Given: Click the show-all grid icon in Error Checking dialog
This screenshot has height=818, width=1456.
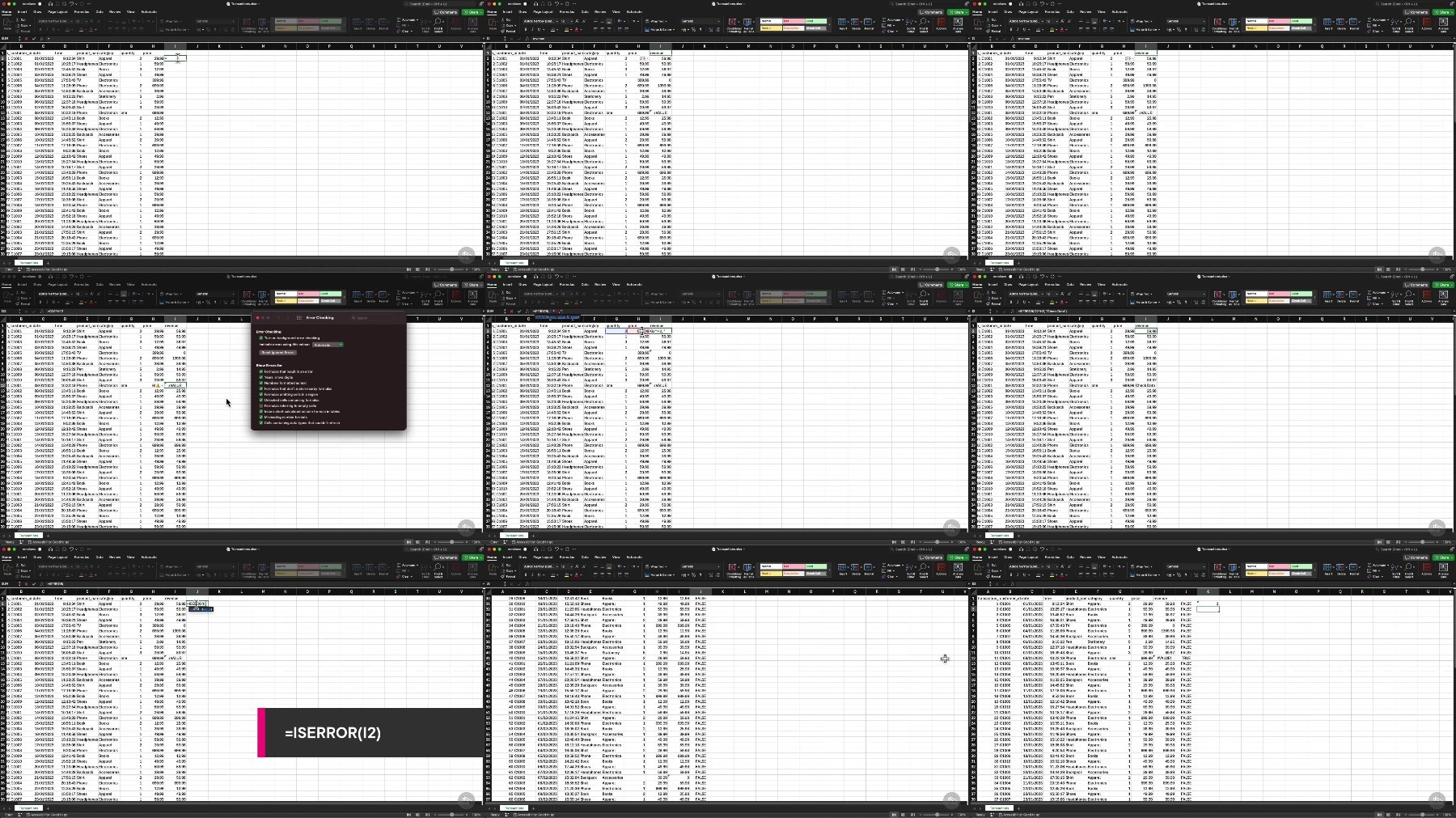Looking at the screenshot, I should click(x=298, y=318).
